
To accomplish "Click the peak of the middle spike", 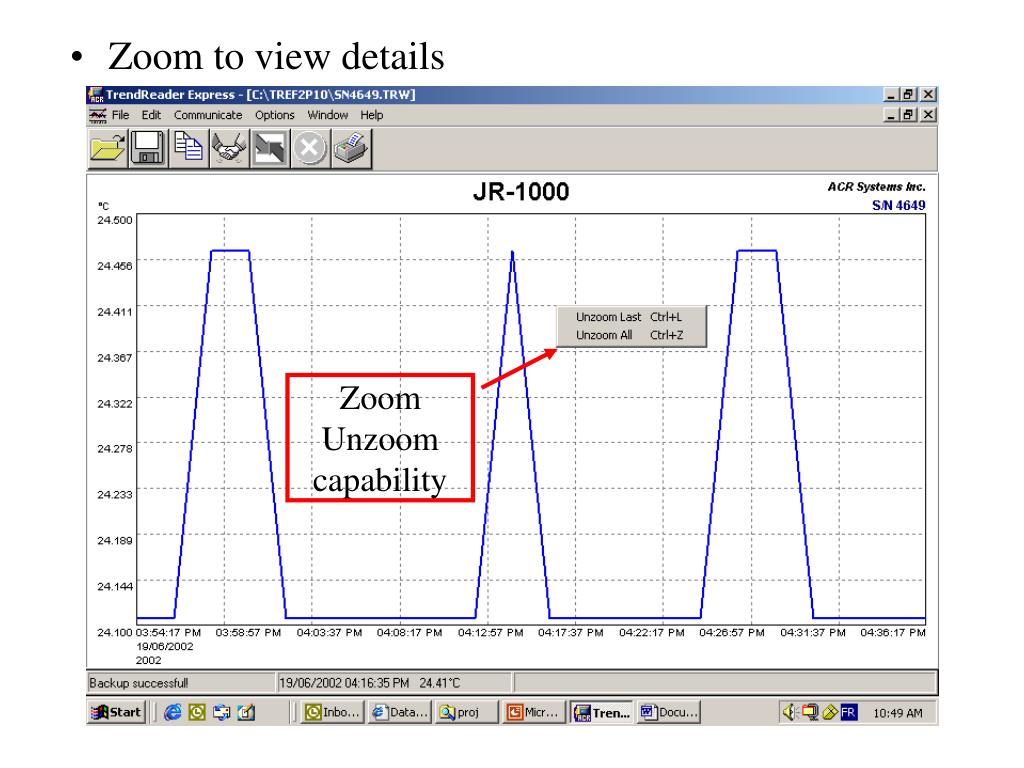I will [513, 251].
